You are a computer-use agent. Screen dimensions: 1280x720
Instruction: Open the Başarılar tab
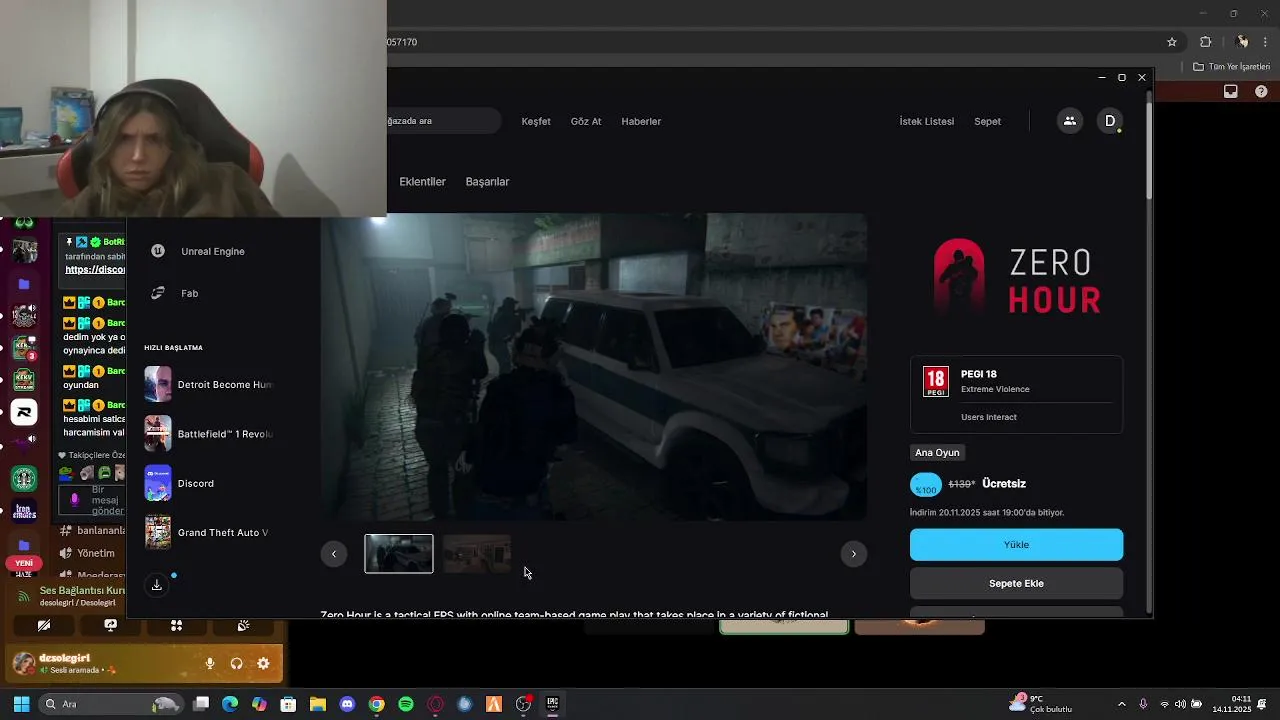[x=487, y=182]
